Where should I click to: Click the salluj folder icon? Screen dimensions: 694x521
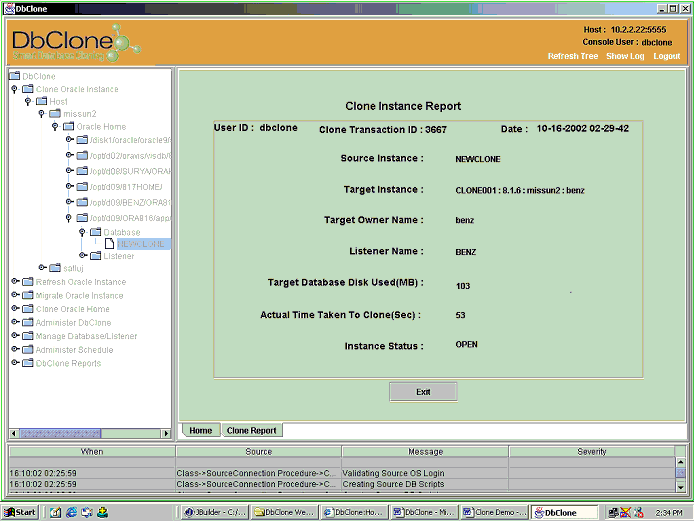55,268
